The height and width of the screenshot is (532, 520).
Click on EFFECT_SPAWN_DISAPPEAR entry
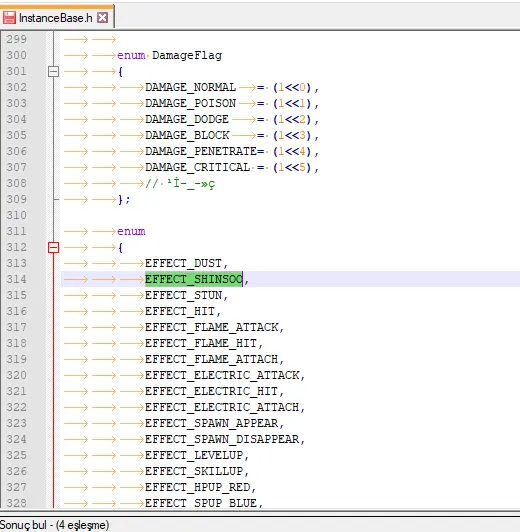click(x=222, y=439)
